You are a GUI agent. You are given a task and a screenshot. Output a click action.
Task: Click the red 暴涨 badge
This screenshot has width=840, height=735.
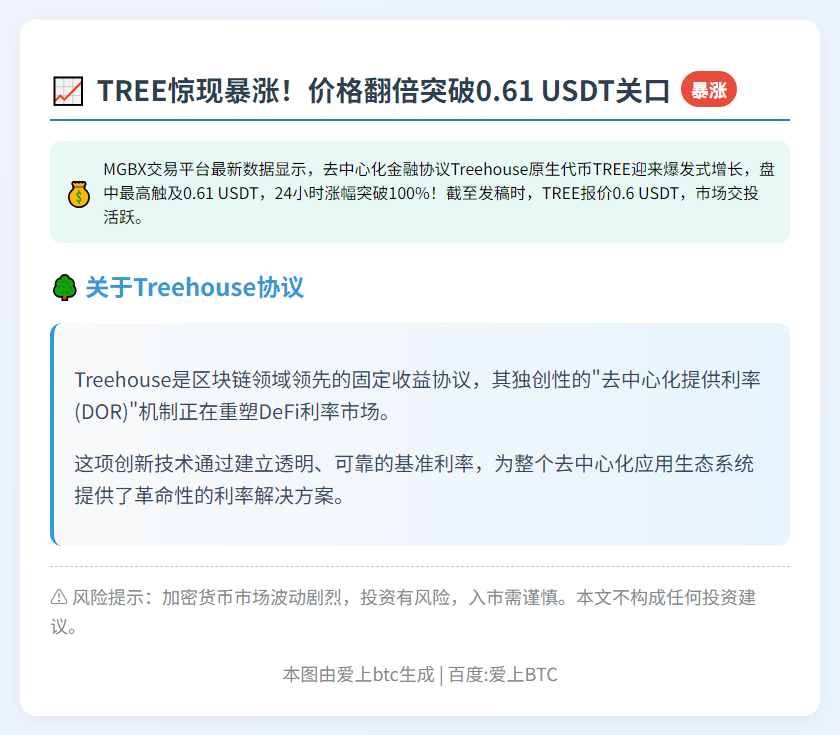pyautogui.click(x=708, y=89)
